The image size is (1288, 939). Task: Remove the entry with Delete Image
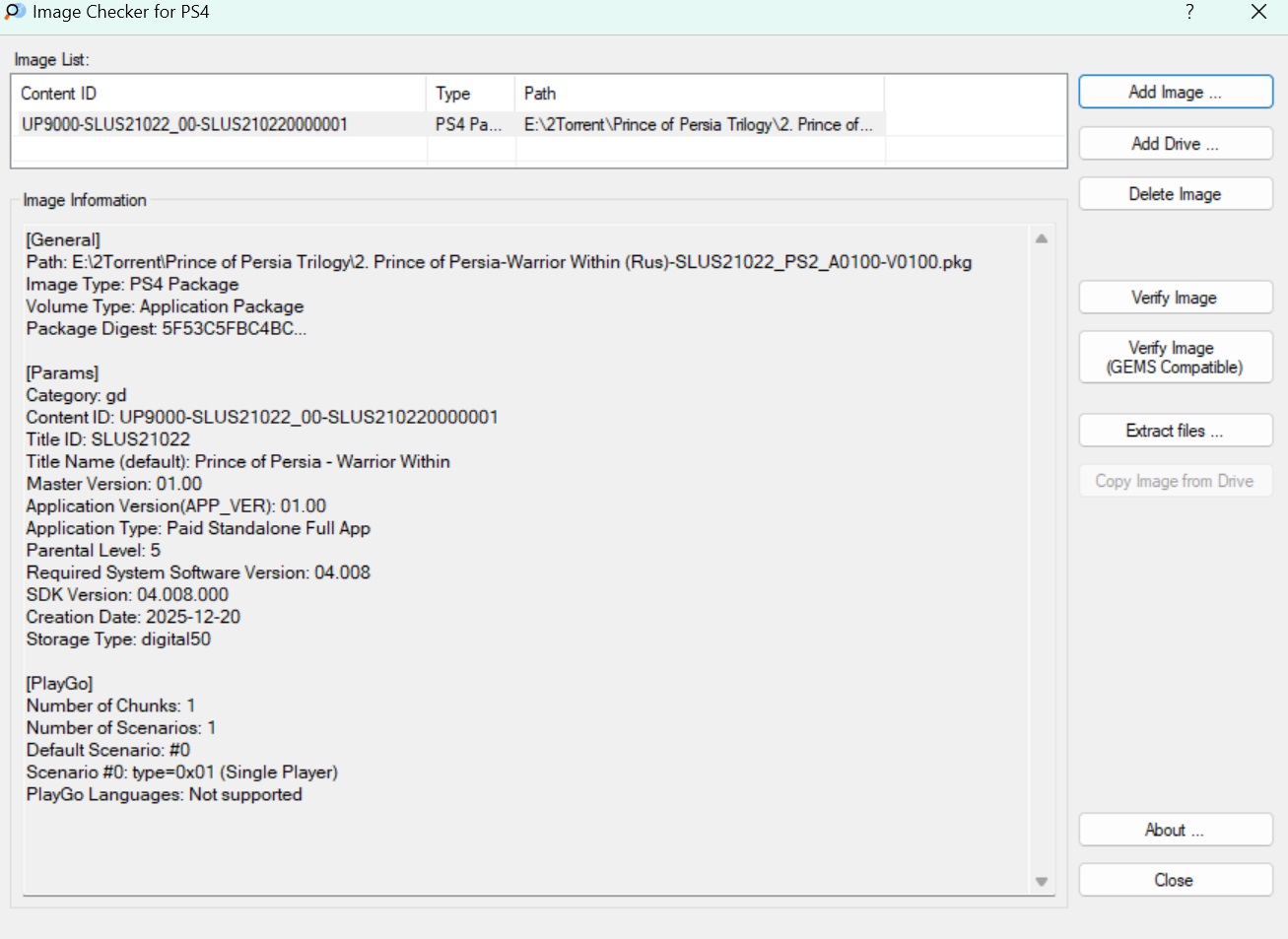tap(1175, 194)
